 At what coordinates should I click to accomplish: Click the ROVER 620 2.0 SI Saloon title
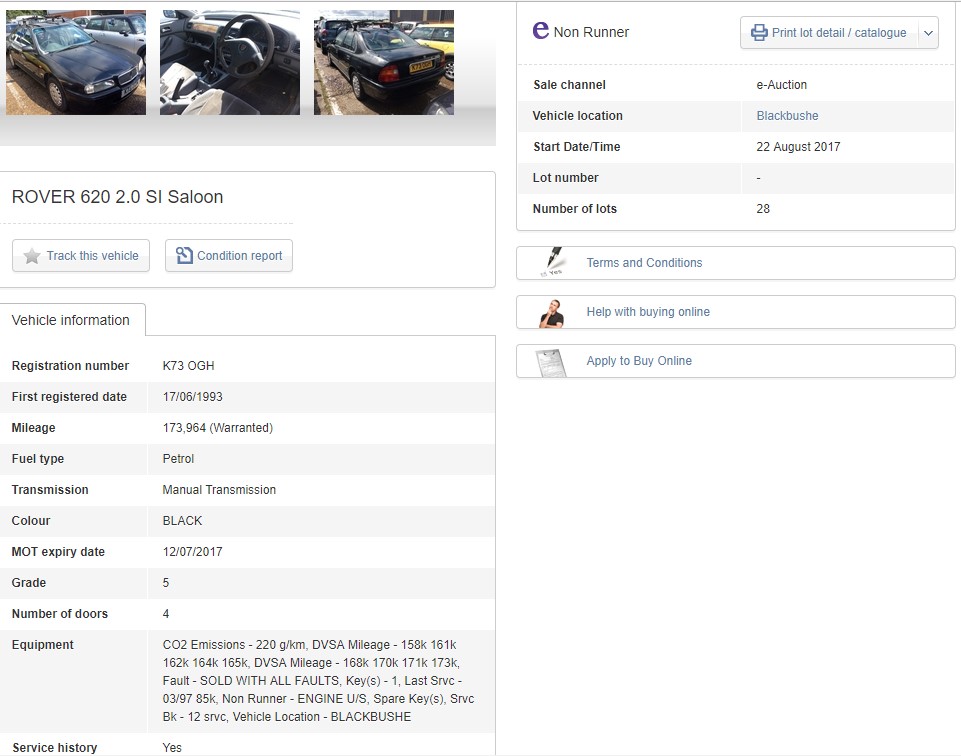117,197
